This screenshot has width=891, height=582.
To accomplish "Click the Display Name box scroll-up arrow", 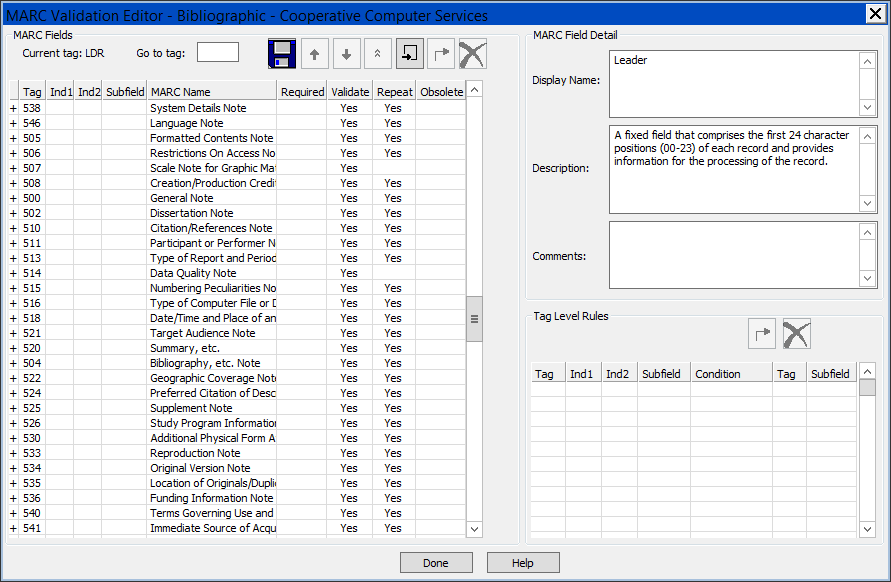I will pyautogui.click(x=867, y=61).
